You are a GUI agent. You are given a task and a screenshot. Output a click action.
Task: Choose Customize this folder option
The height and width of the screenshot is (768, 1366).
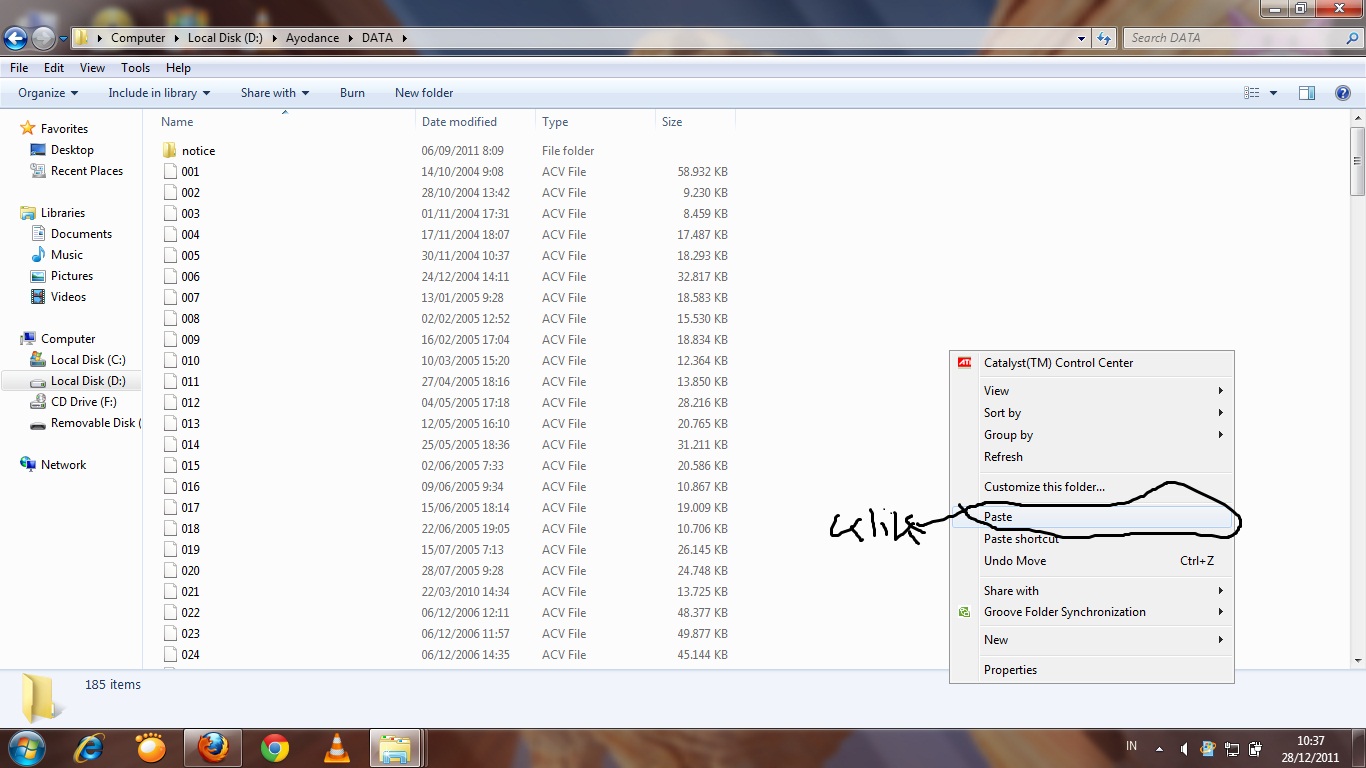(1092, 487)
